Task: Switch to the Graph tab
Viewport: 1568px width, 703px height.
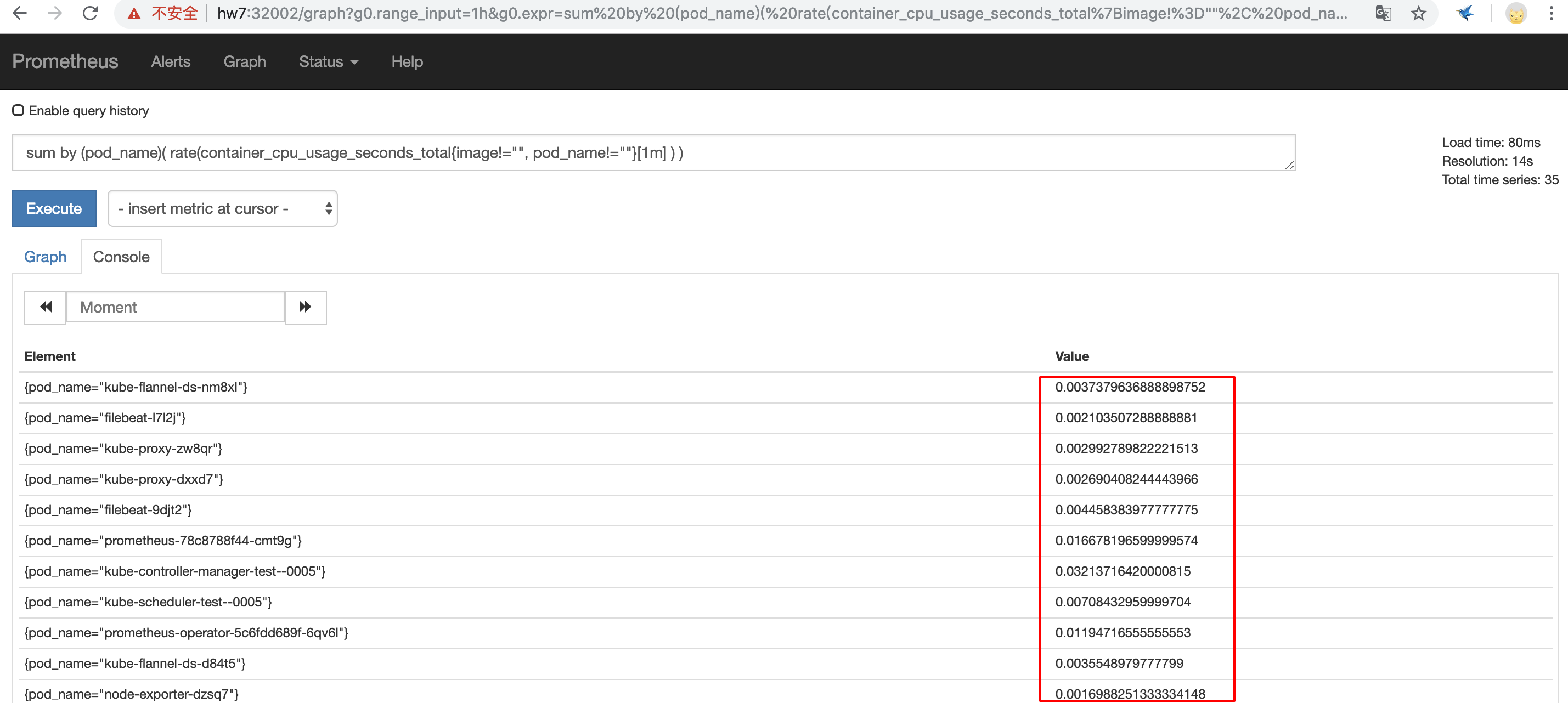Action: 45,257
